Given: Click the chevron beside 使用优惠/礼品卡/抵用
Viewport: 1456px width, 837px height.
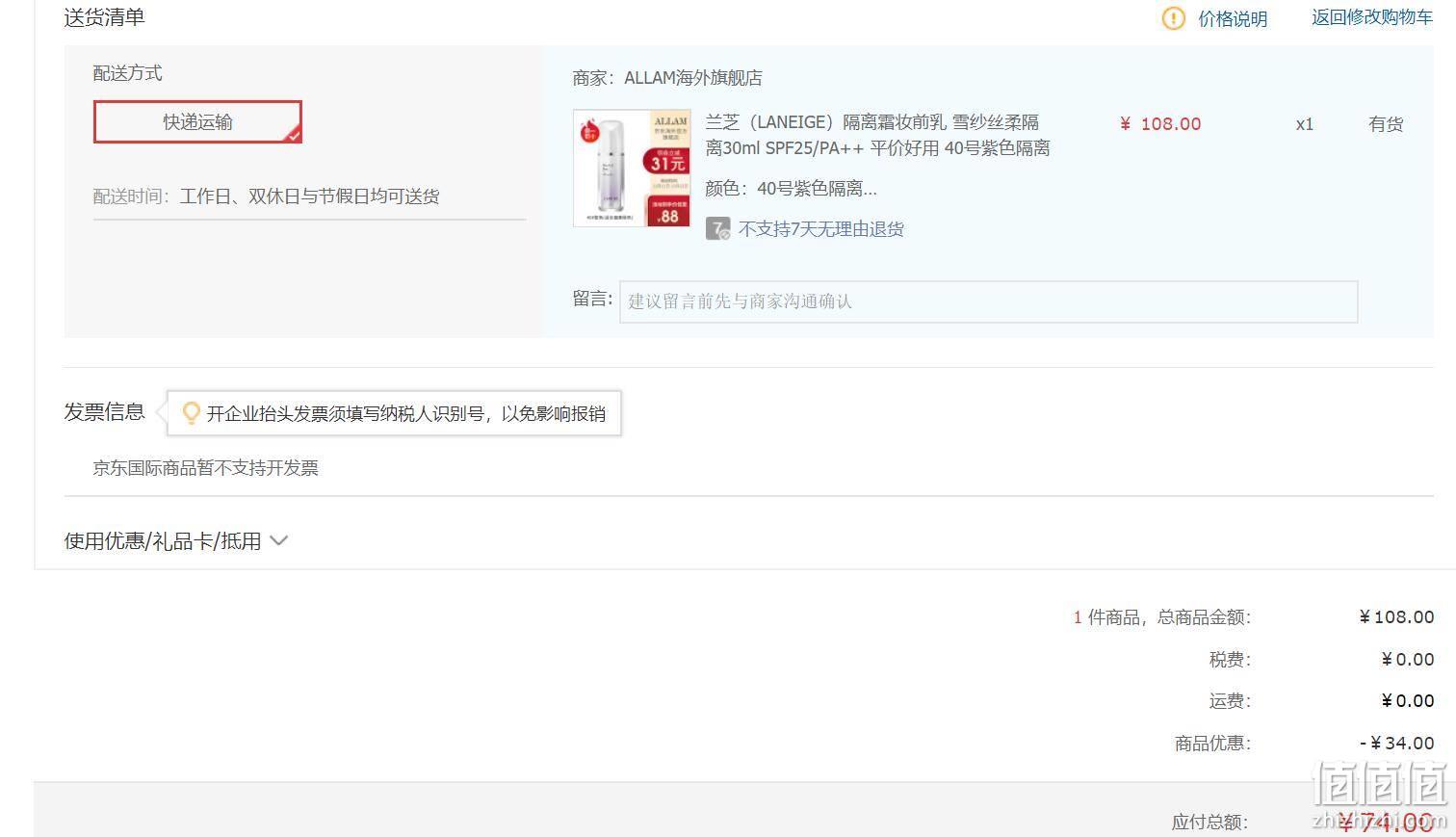Looking at the screenshot, I should 278,541.
